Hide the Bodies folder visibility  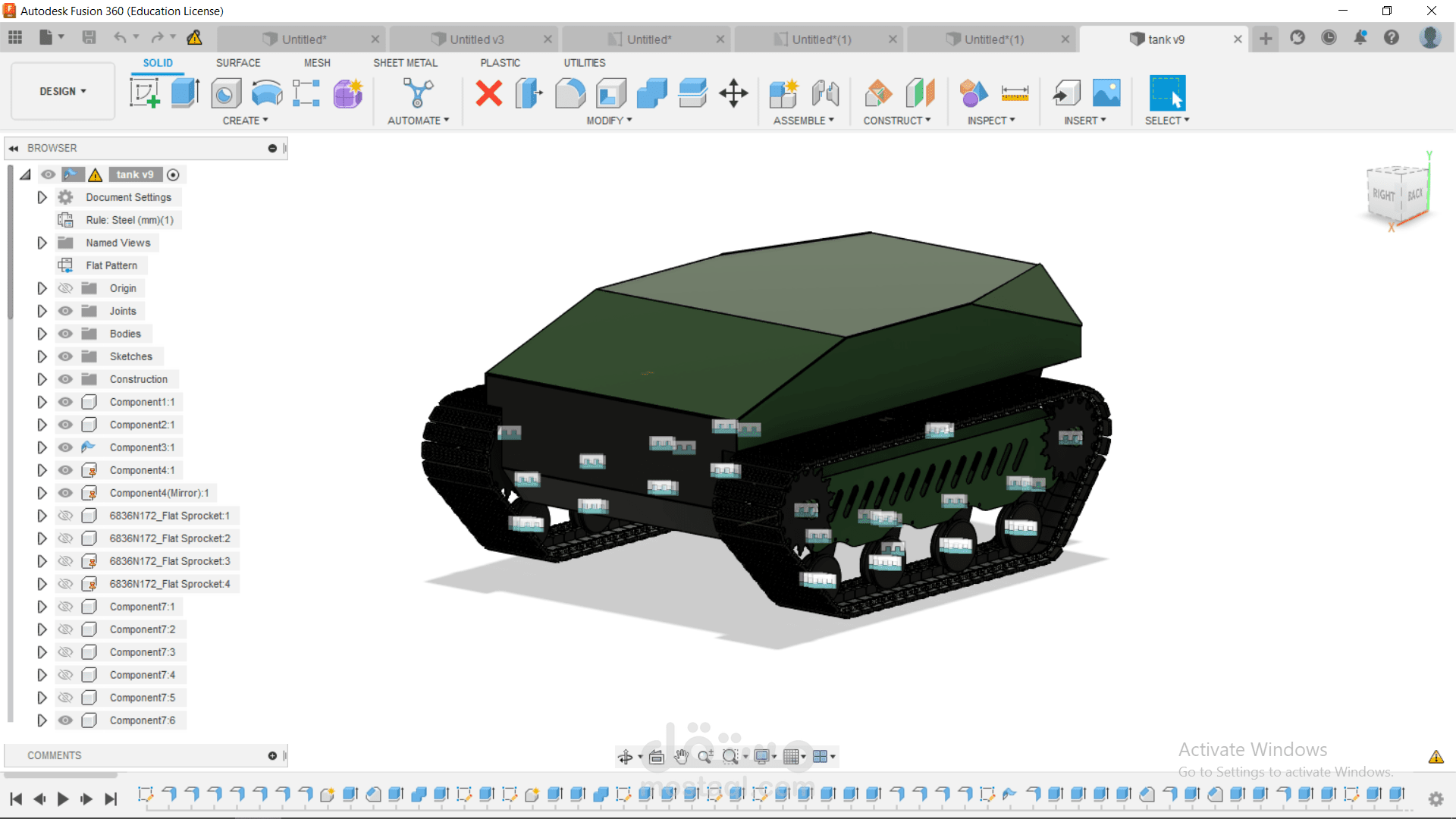pos(66,334)
